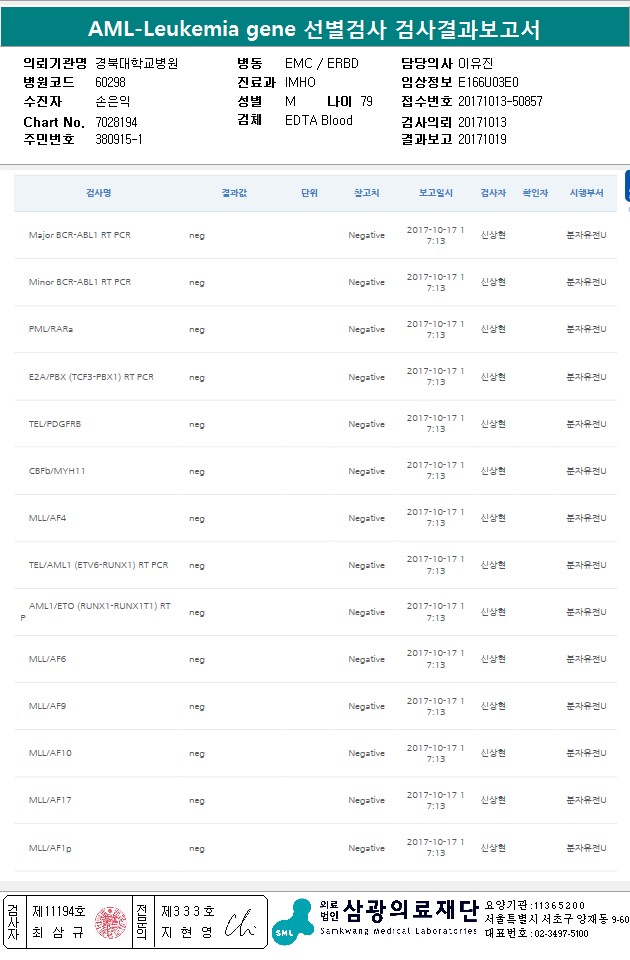Click the handwritten signature mark
Screen dimensions: 630x960
coord(240,922)
